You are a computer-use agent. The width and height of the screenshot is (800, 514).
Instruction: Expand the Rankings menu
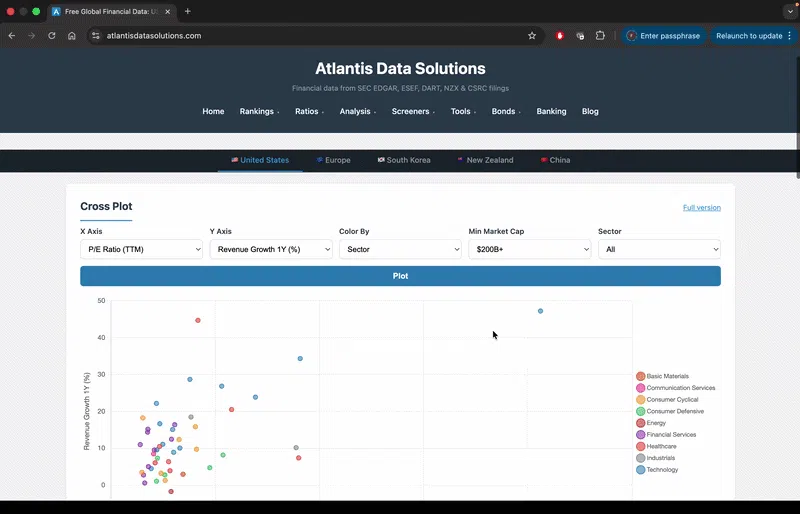(x=259, y=111)
